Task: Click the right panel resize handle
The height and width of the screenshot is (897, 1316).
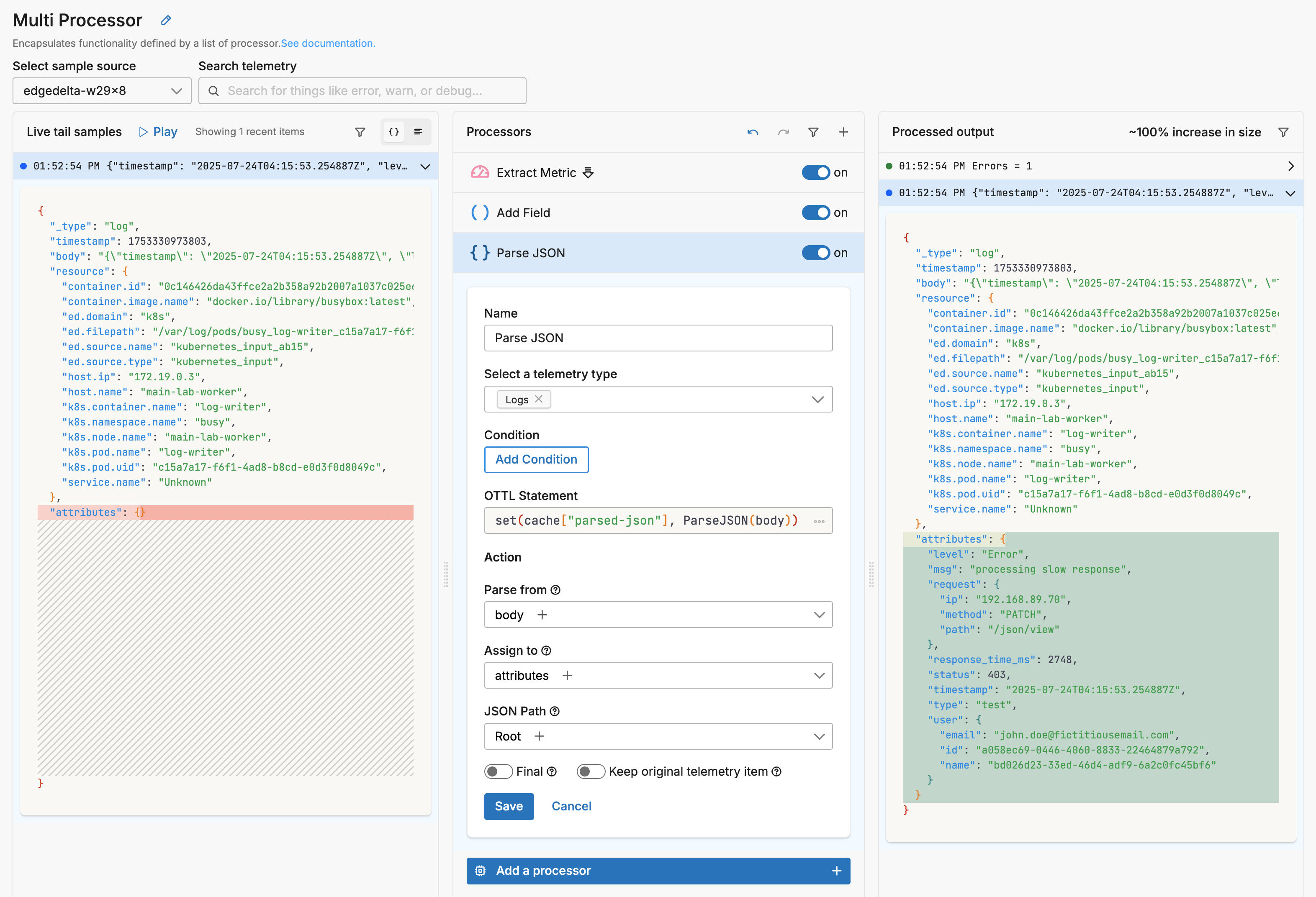Action: pyautogui.click(x=871, y=574)
